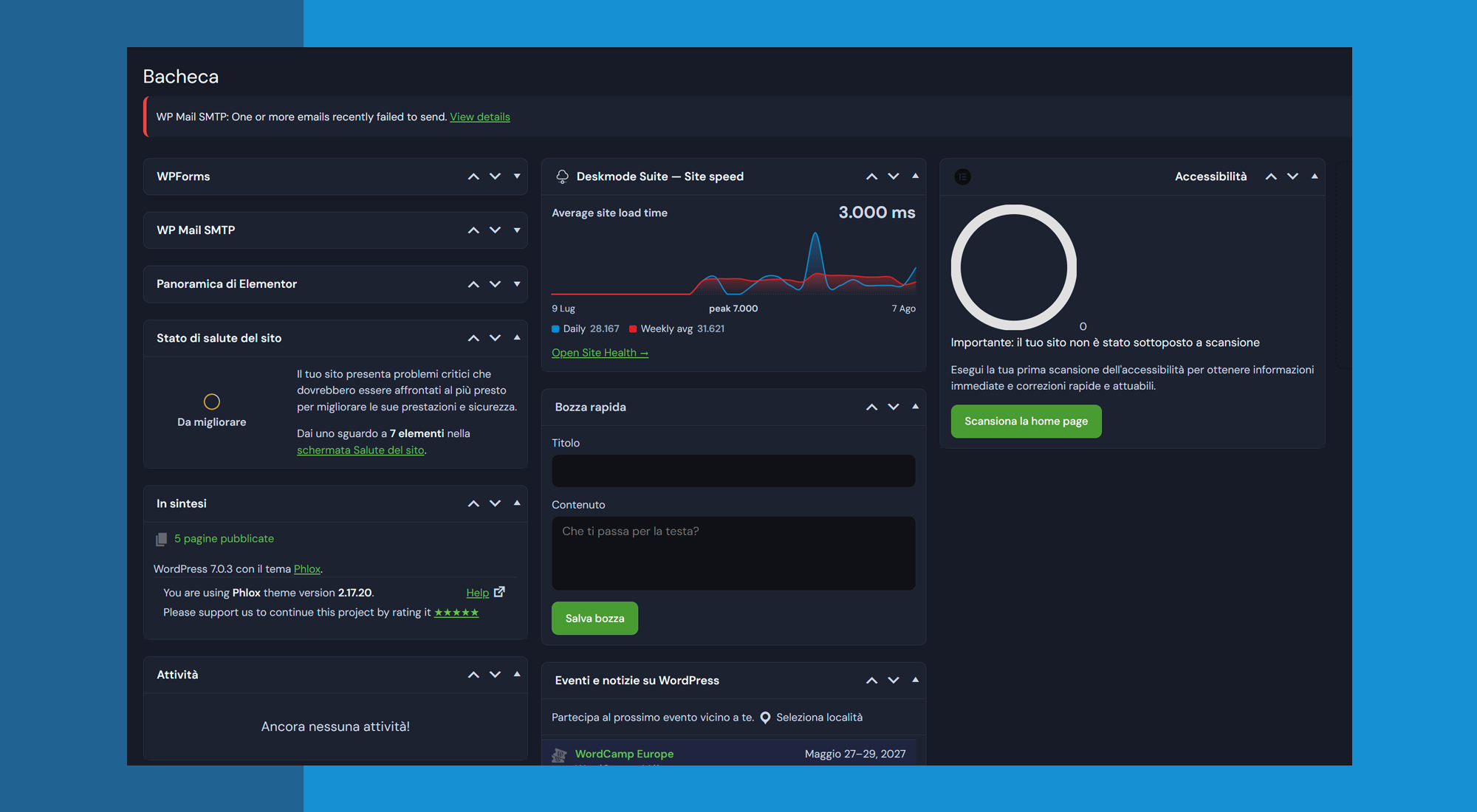
Task: Click Scansiona la home page button
Action: click(1026, 422)
